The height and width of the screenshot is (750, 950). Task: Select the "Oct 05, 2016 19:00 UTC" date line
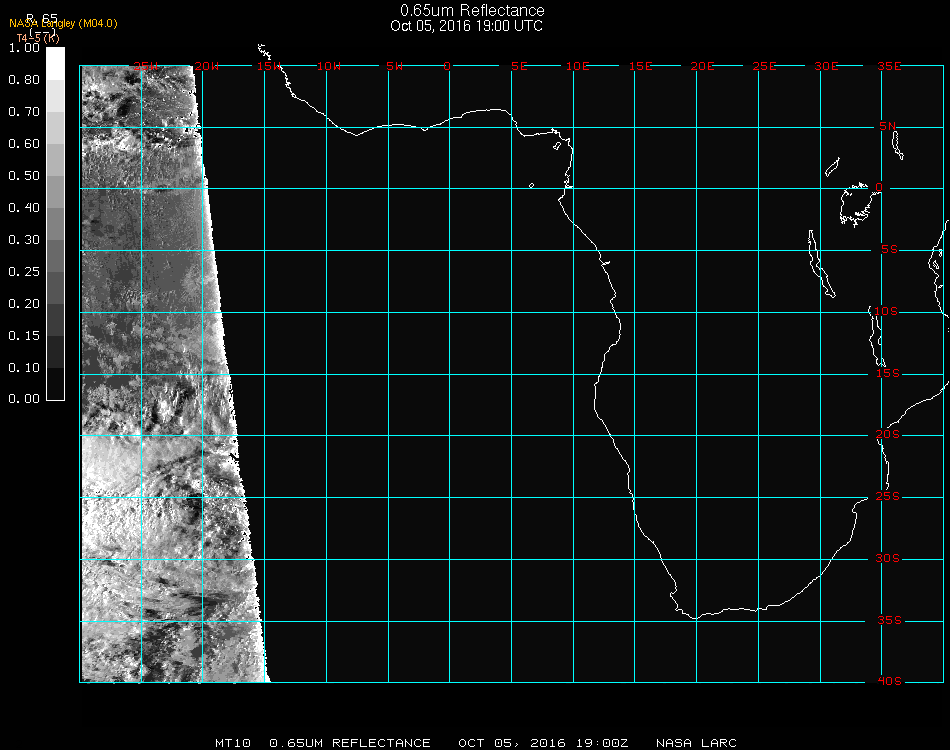pos(467,26)
